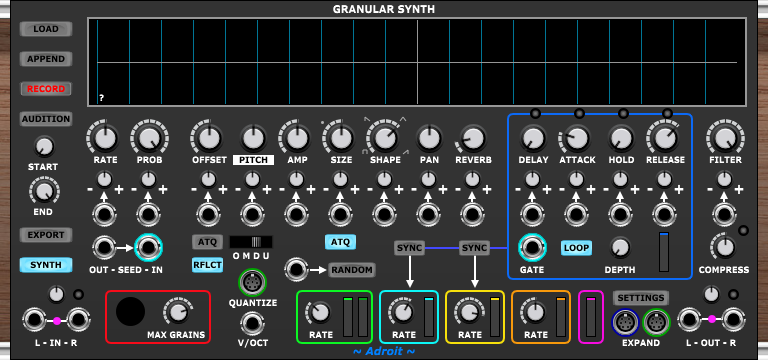
Task: Click the output level knob above L-OUT-R
Action: [711, 294]
